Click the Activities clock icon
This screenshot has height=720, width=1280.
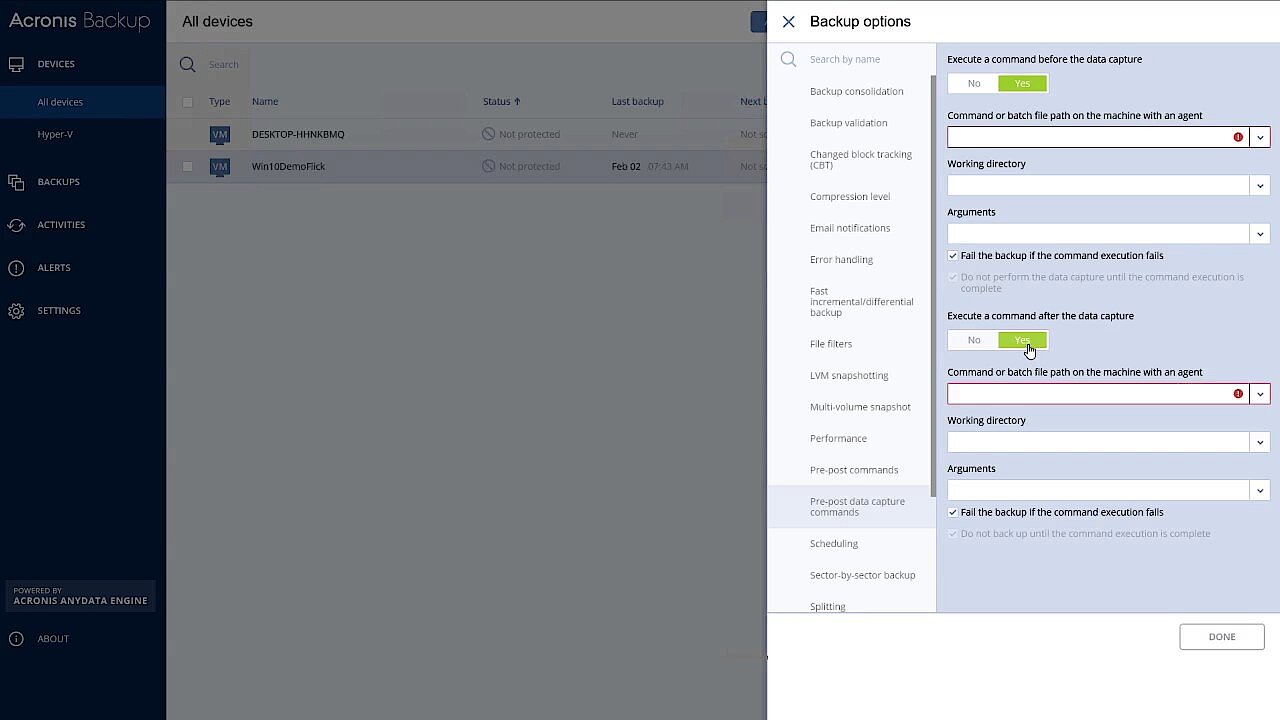[x=16, y=225]
